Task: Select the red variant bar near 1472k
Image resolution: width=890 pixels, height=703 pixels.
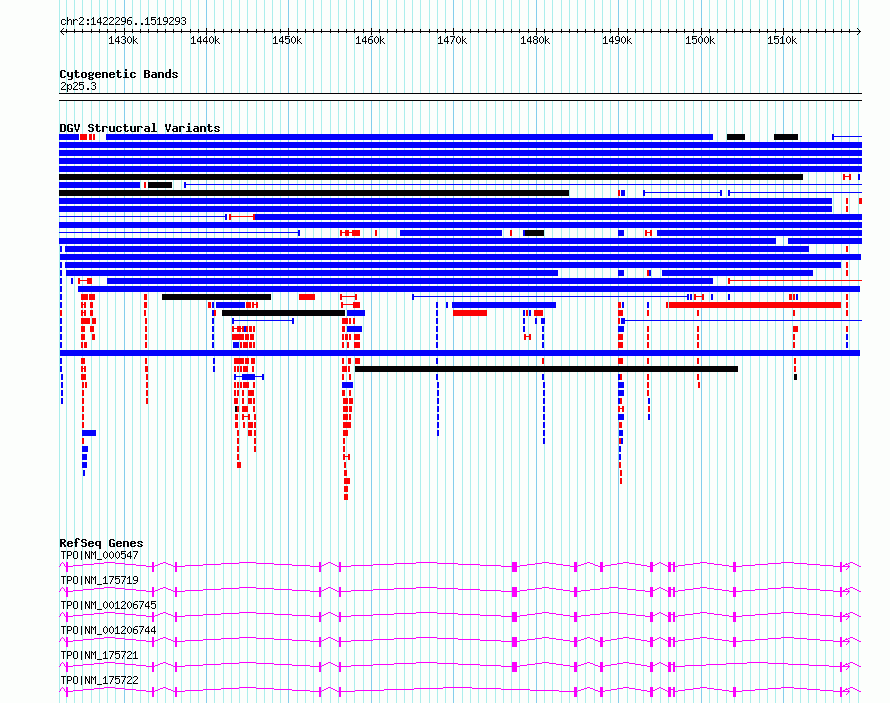Action: coord(470,313)
